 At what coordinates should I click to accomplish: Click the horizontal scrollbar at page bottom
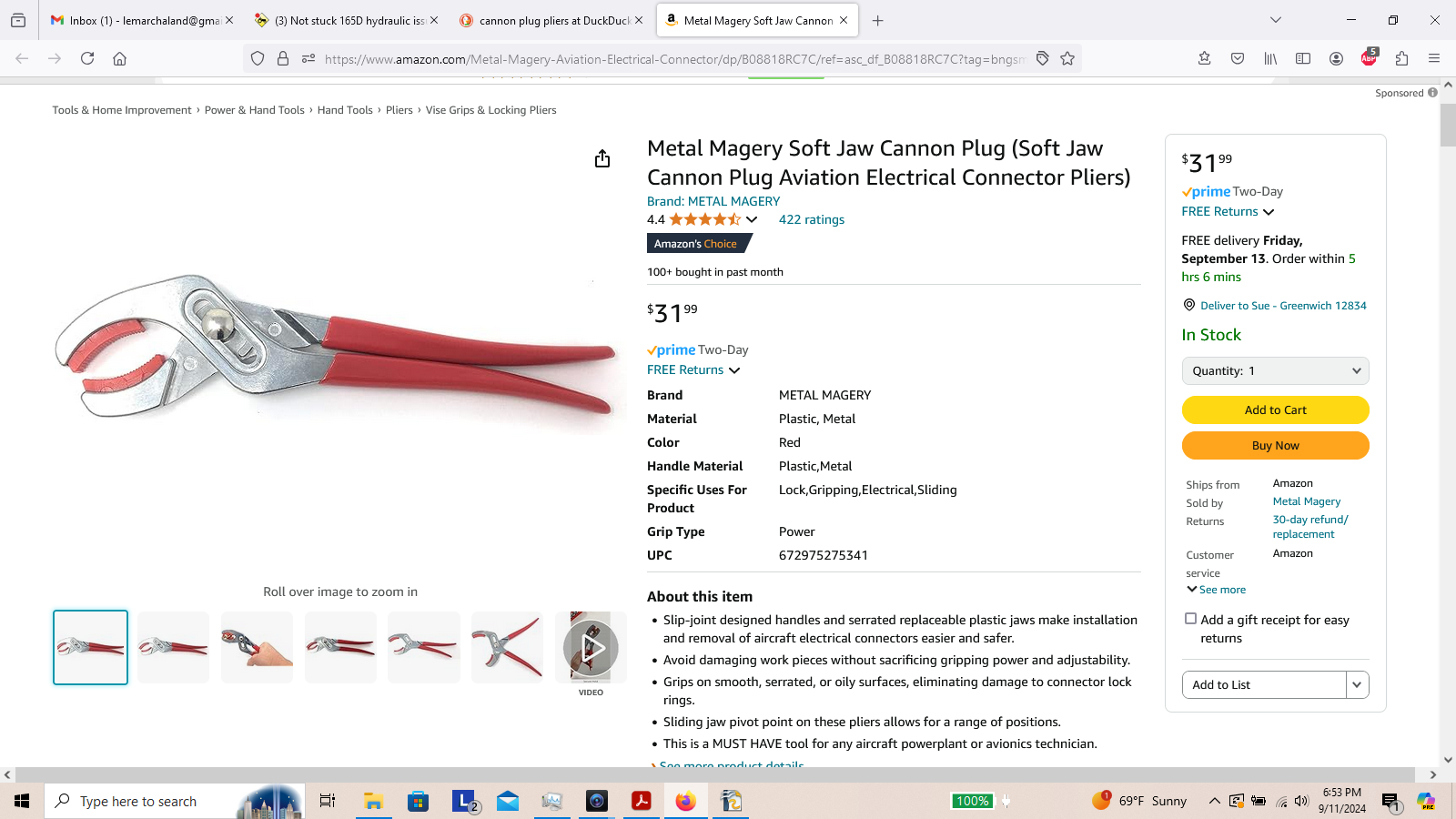pyautogui.click(x=715, y=774)
